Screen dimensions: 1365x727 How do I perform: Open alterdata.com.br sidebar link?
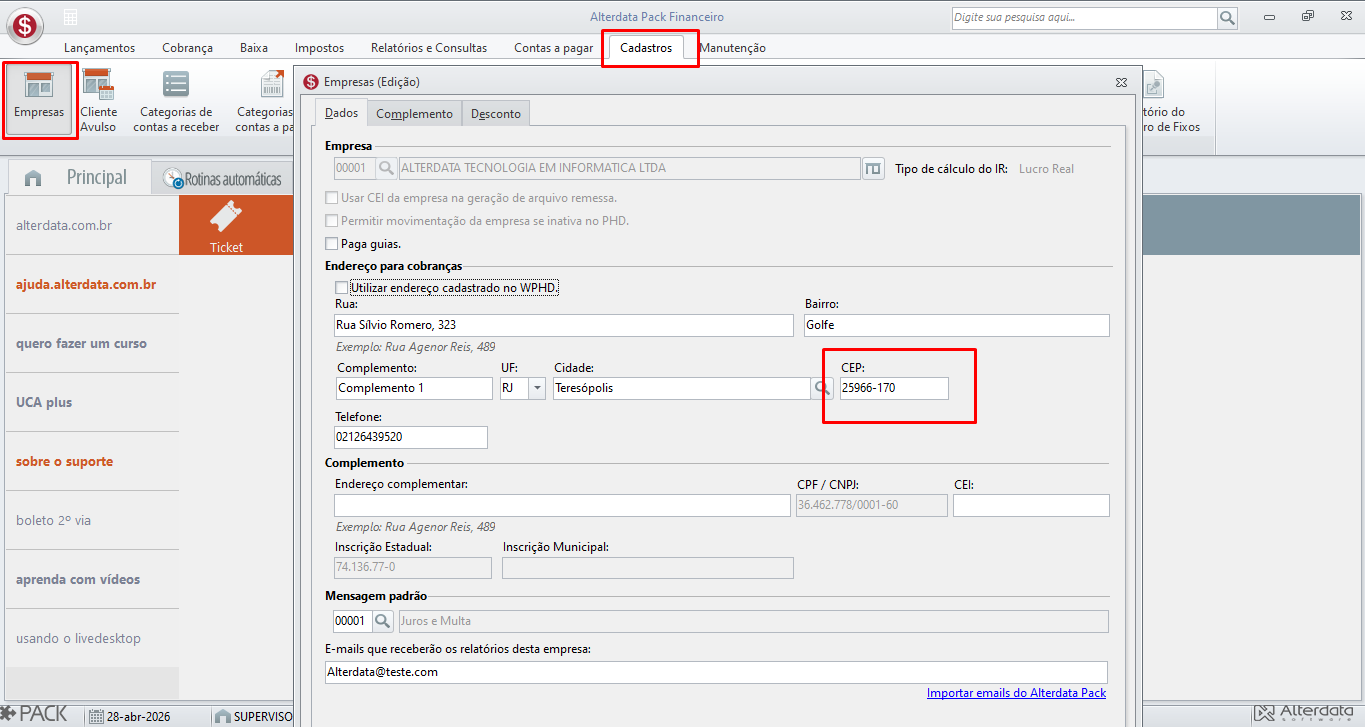pyautogui.click(x=64, y=225)
